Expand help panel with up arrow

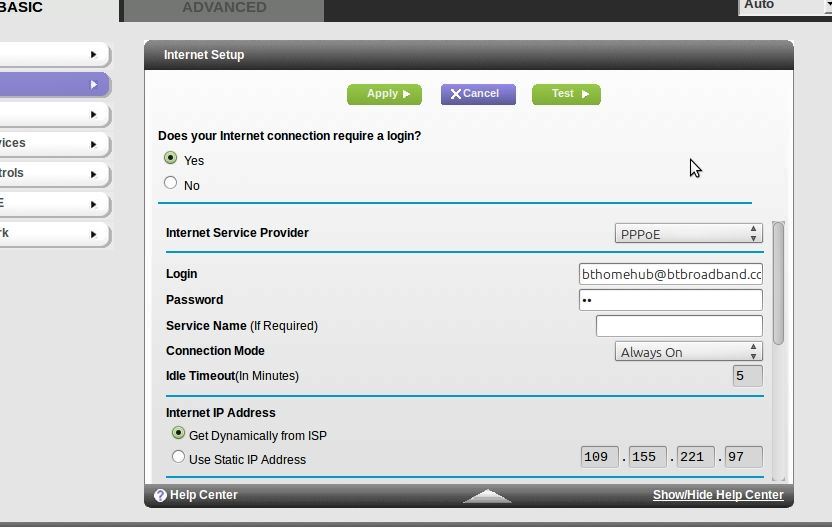pyautogui.click(x=487, y=496)
